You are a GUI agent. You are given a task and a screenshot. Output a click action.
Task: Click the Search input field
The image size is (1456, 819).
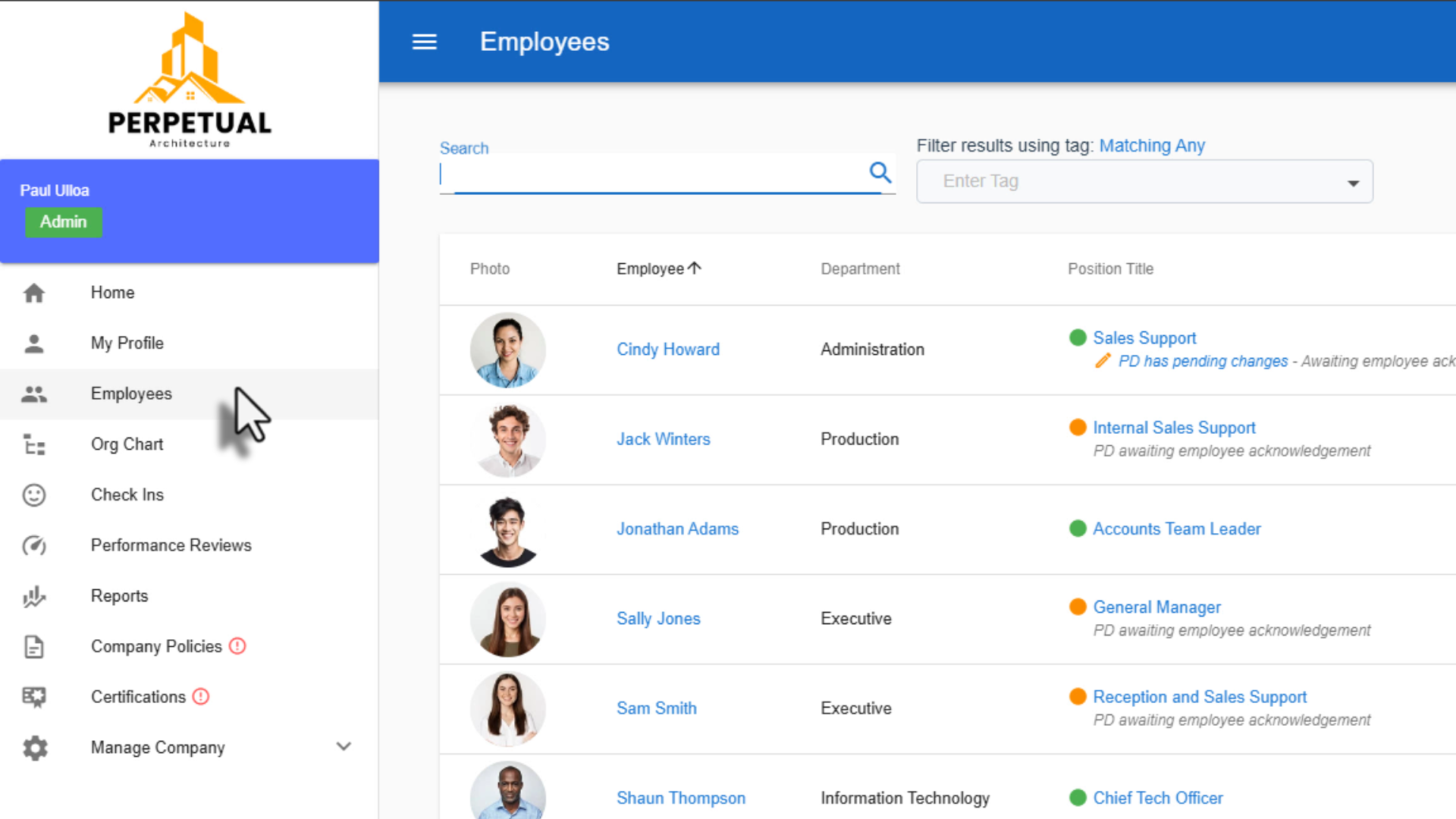coord(652,175)
